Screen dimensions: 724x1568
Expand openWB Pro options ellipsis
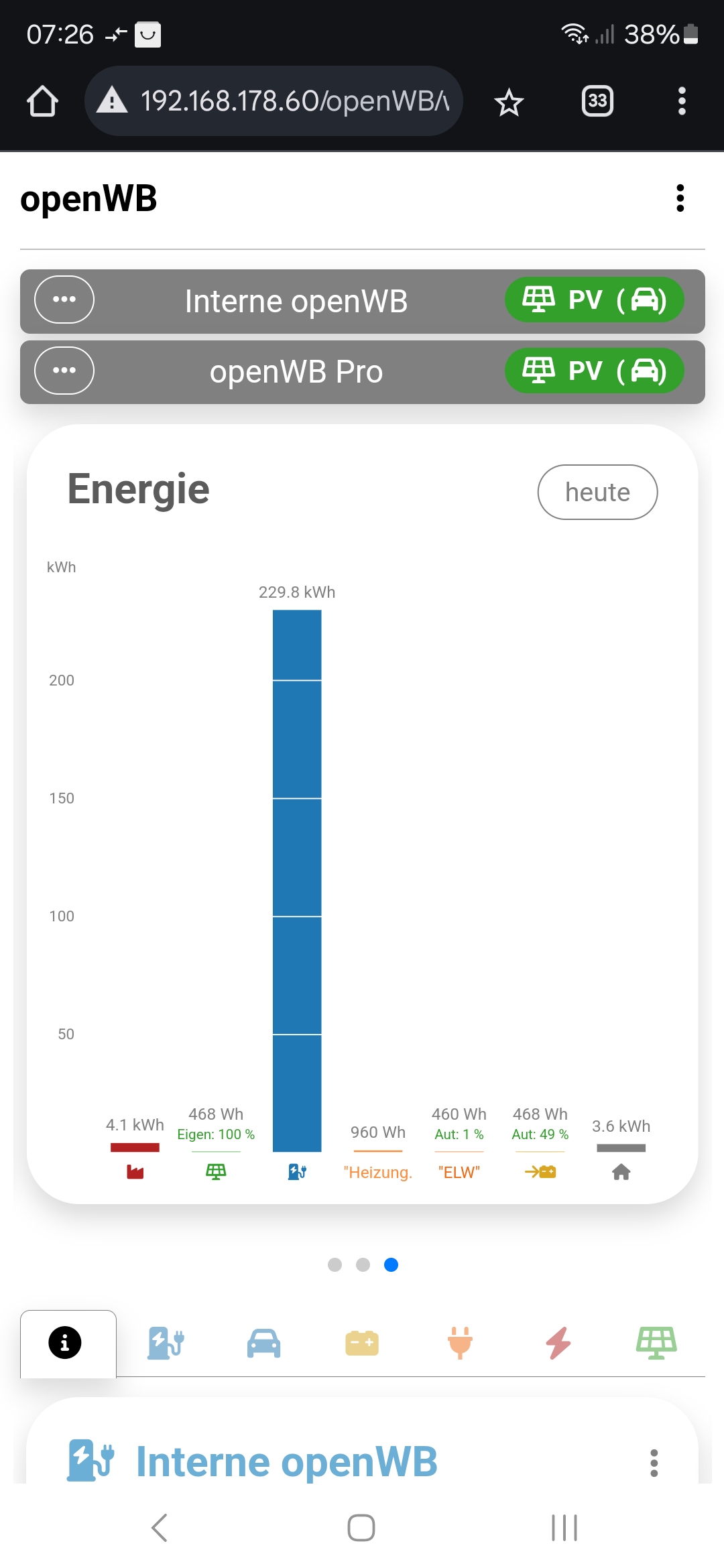[x=64, y=371]
